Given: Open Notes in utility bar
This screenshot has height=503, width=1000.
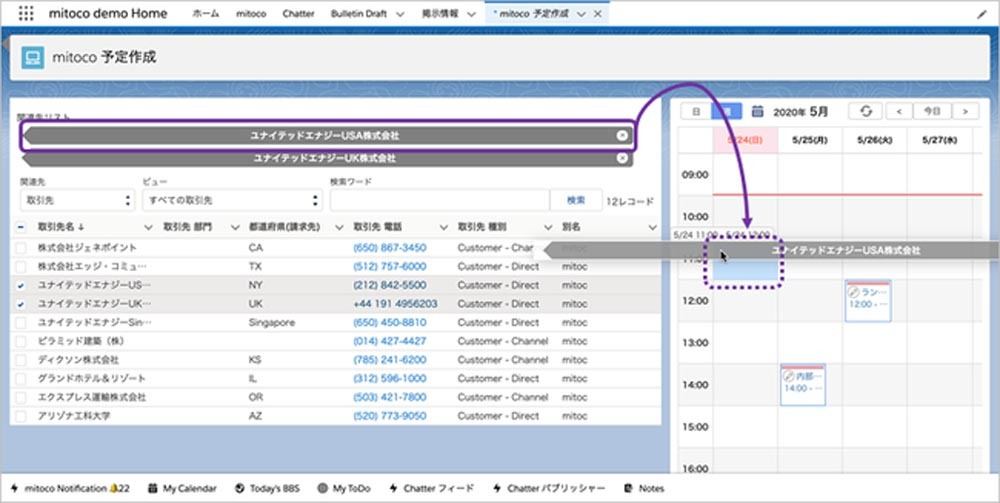Looking at the screenshot, I should click(643, 488).
